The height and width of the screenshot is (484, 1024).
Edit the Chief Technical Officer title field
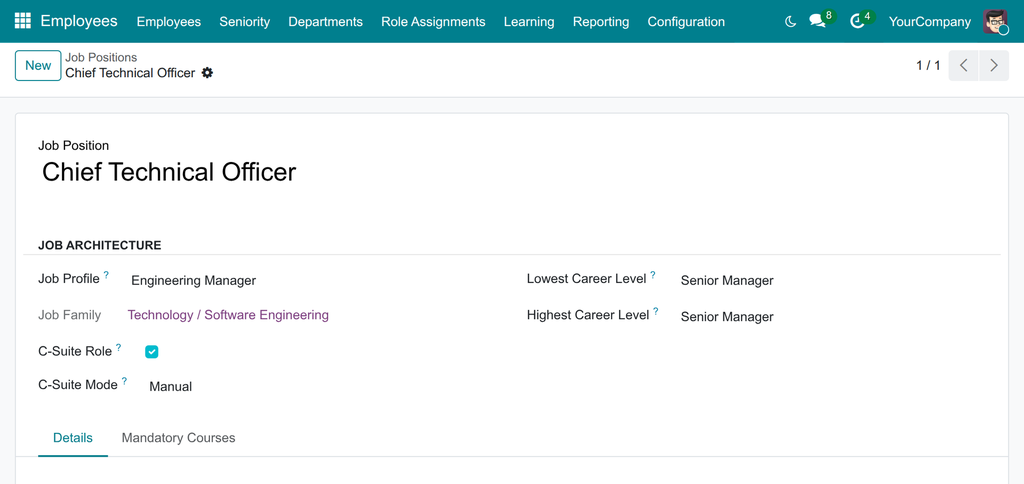(x=169, y=172)
